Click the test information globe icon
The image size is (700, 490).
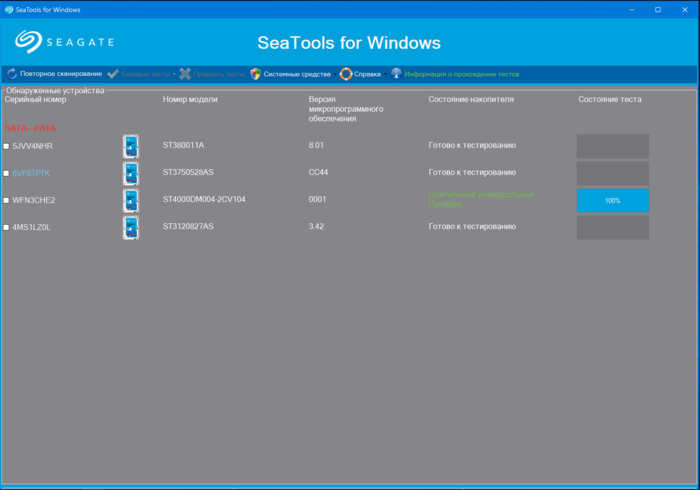pyautogui.click(x=396, y=74)
